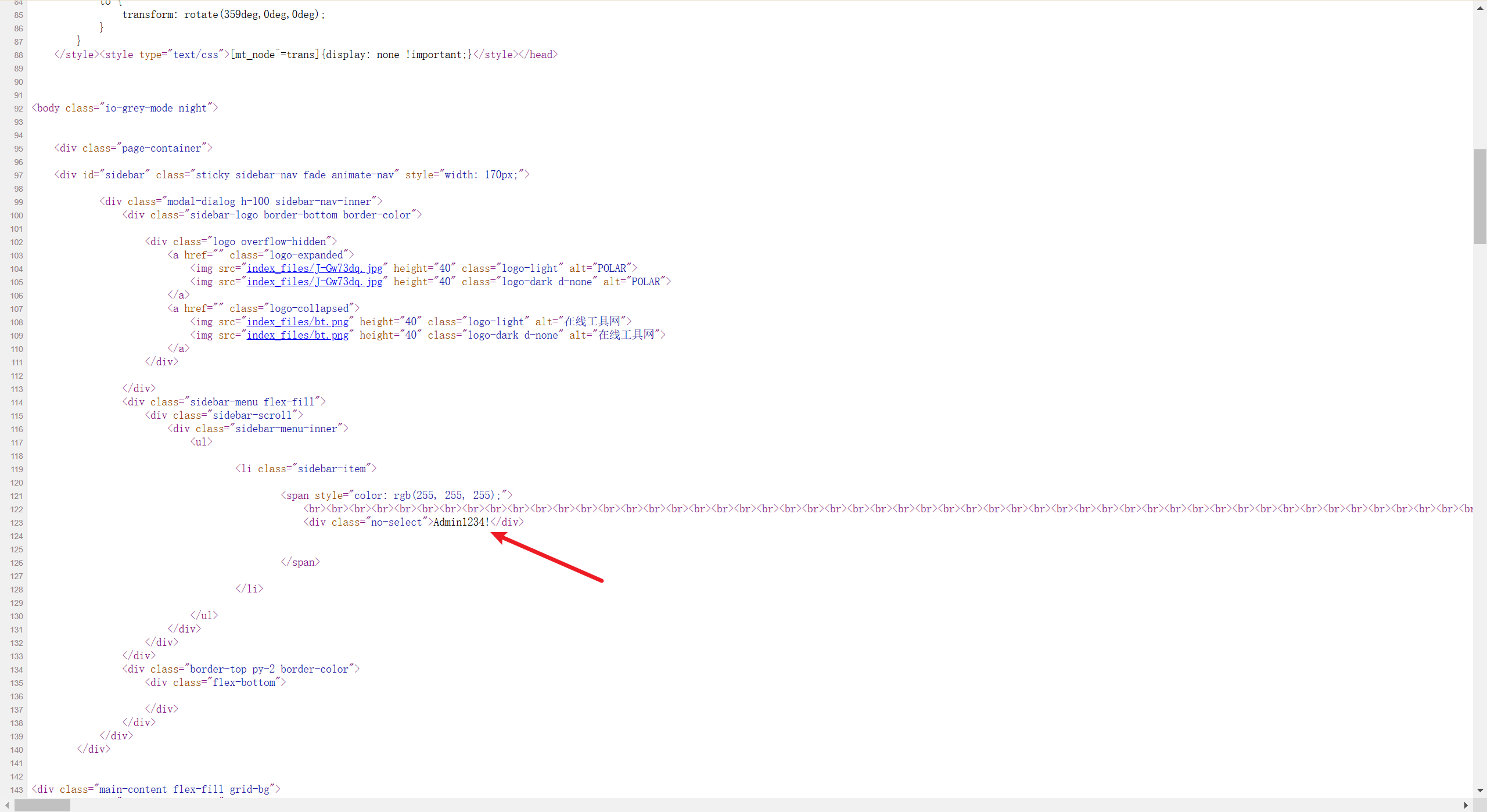Open J-Gw73dq.jpg link on line 104
1487x812 pixels.
(x=314, y=268)
